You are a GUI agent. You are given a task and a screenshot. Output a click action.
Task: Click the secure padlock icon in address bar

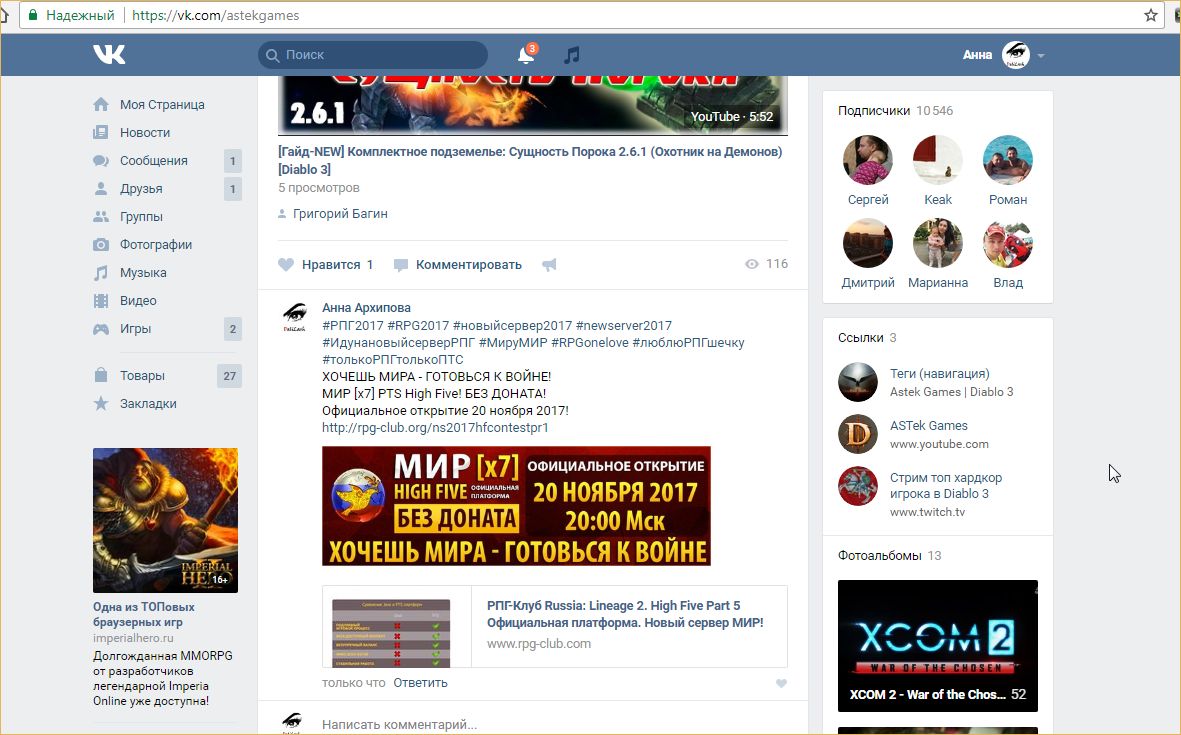33,15
